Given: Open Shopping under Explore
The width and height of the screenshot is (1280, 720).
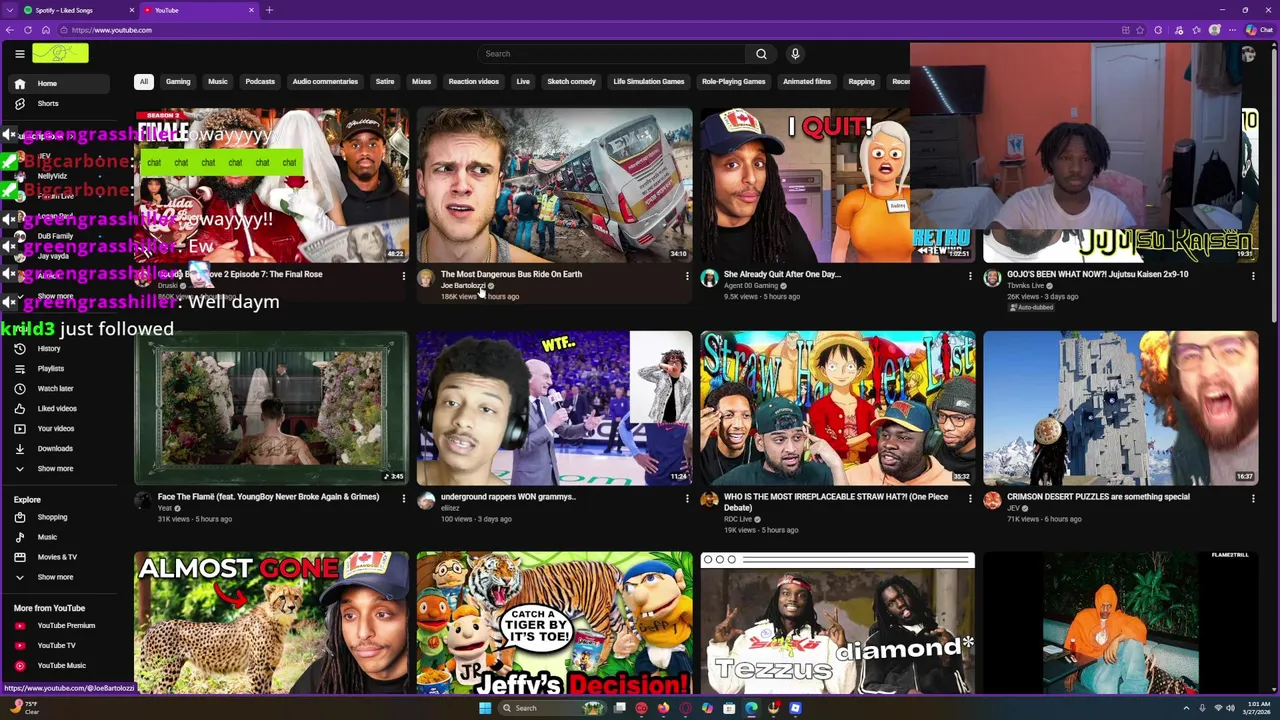Looking at the screenshot, I should point(58,518).
